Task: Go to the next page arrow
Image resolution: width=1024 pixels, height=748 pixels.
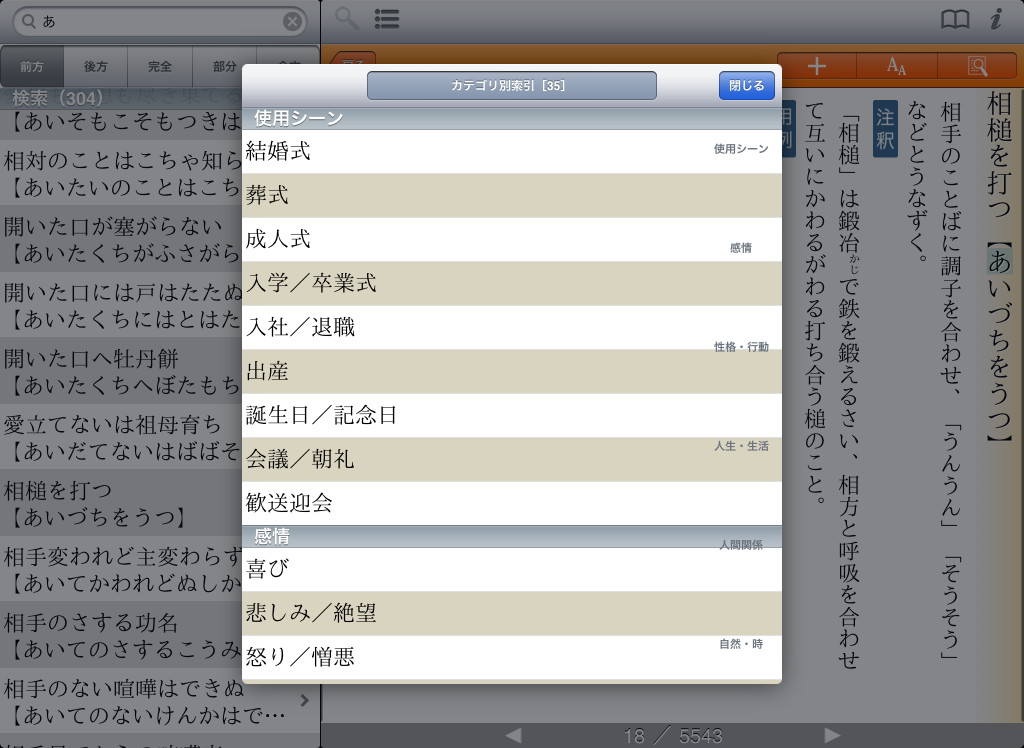Action: (x=832, y=735)
